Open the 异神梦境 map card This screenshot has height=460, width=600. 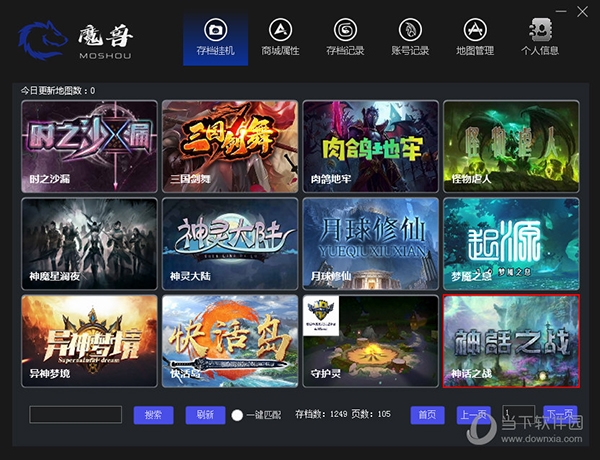[90, 341]
